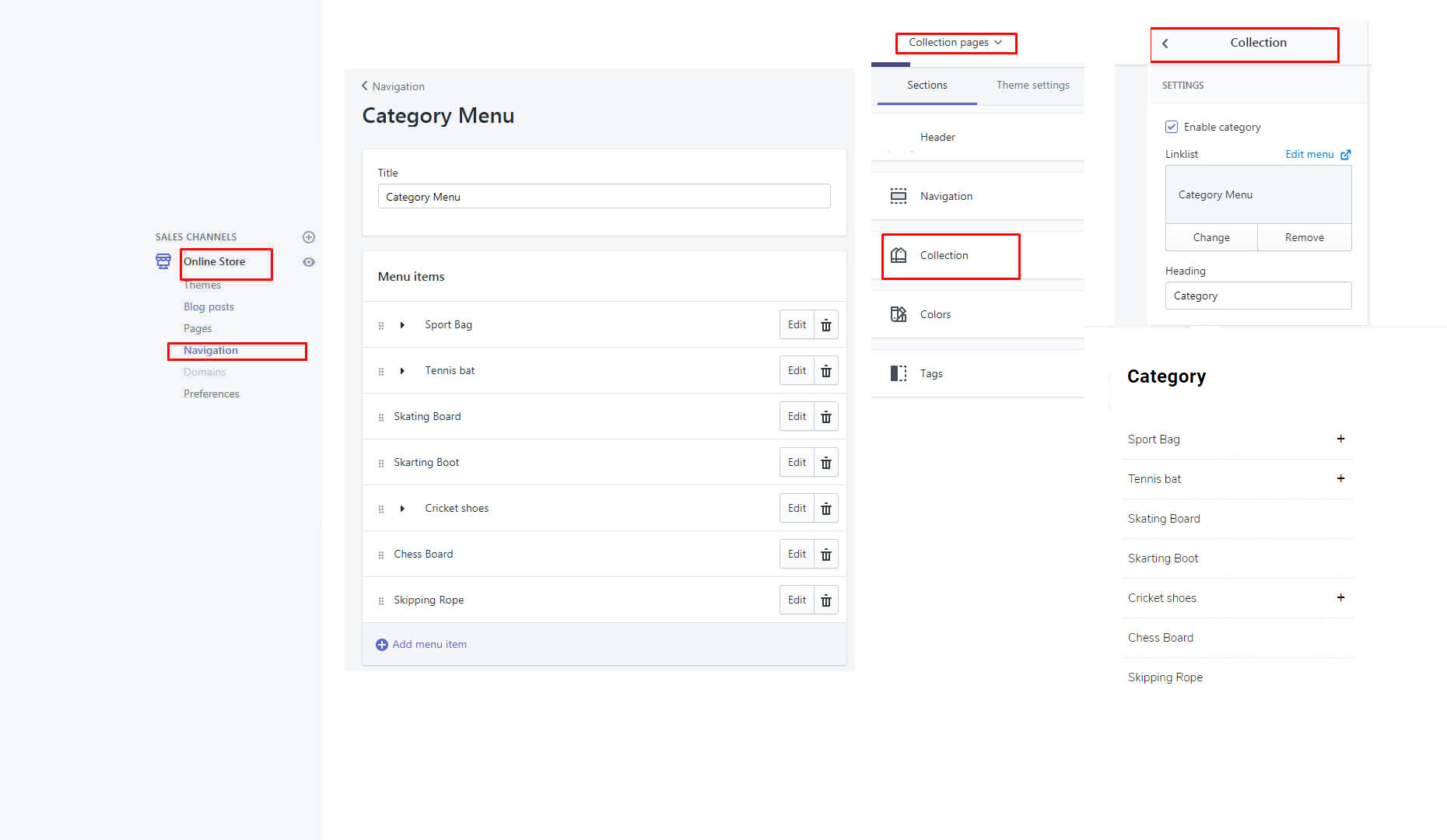Click the Colors section icon
This screenshot has height=840, width=1447.
tap(899, 314)
